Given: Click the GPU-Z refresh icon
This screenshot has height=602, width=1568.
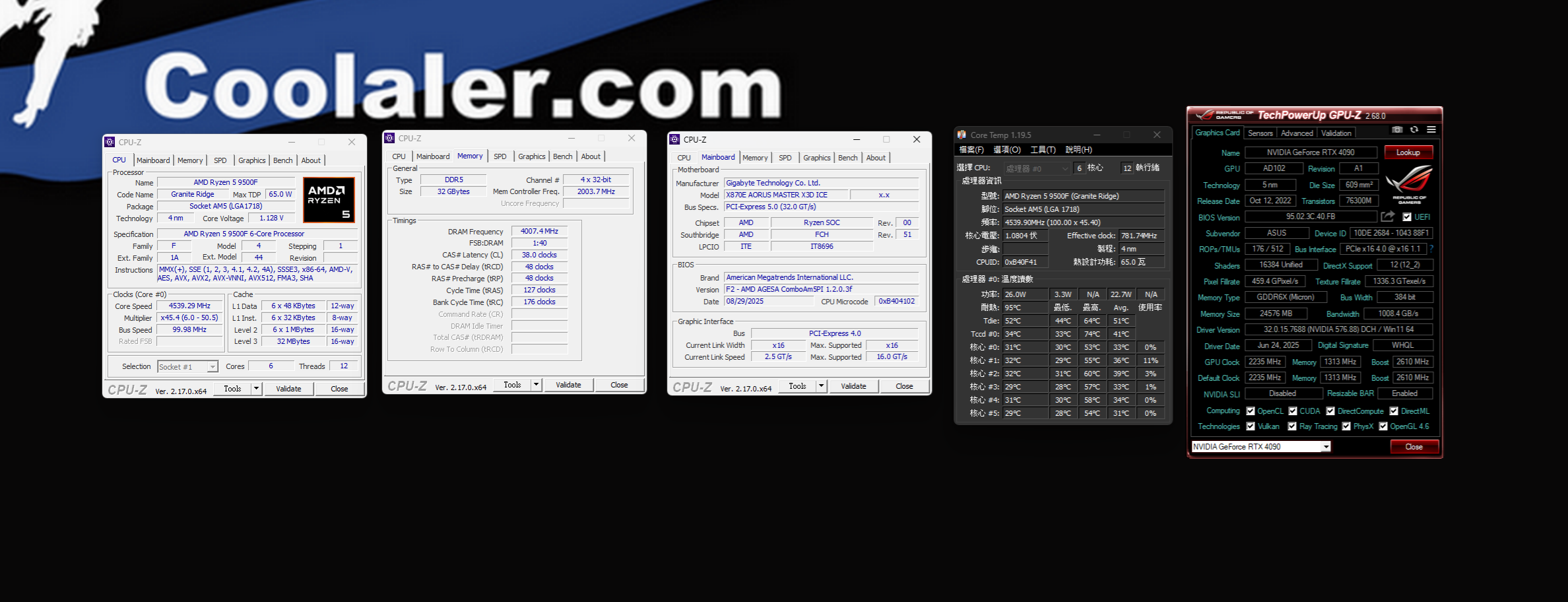Looking at the screenshot, I should (1414, 130).
